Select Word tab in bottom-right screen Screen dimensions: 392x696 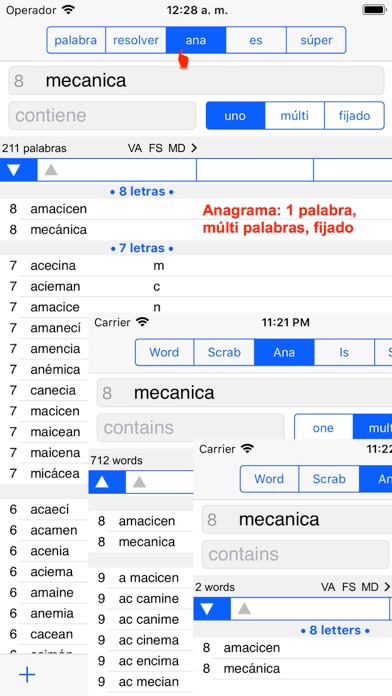tap(269, 479)
